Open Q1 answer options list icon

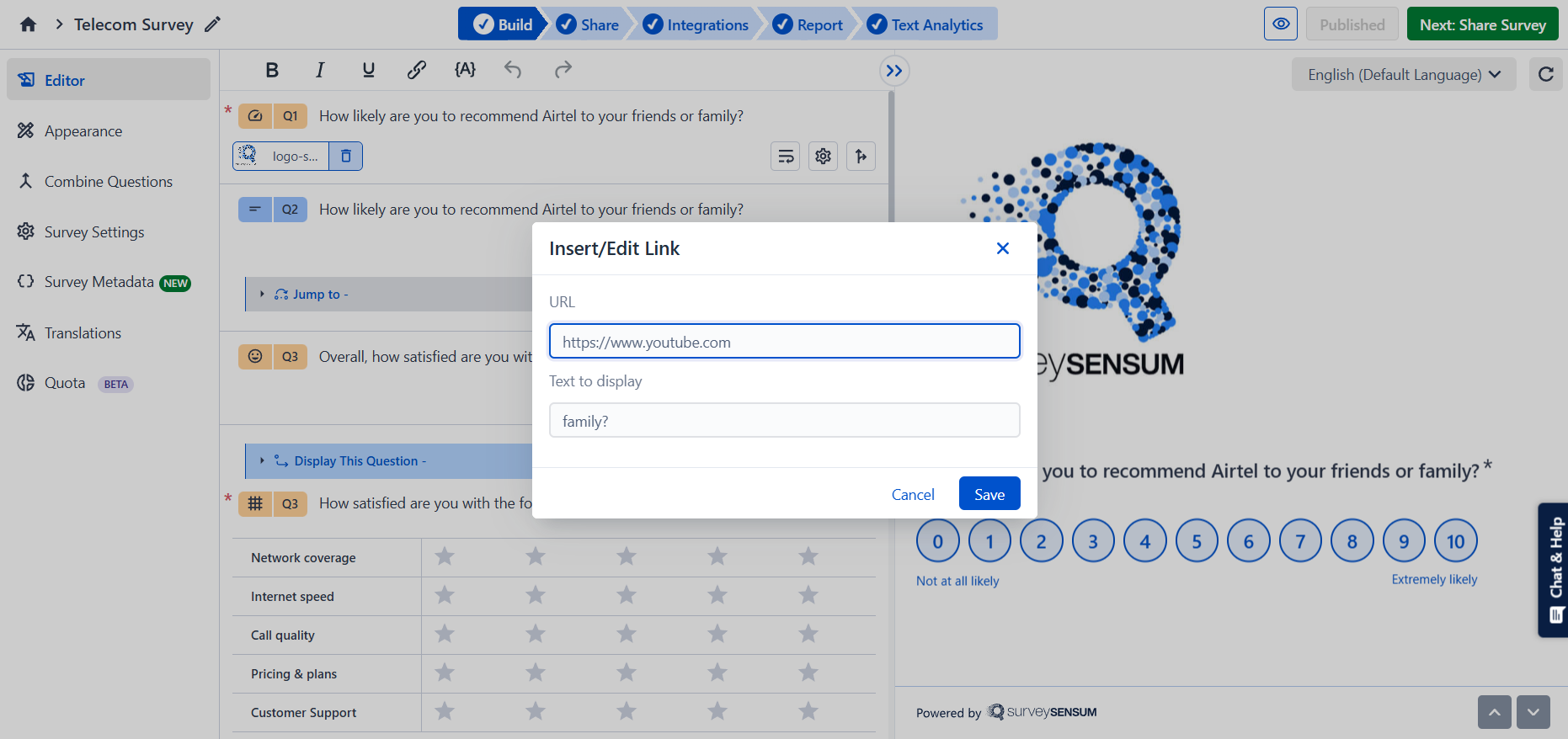786,156
